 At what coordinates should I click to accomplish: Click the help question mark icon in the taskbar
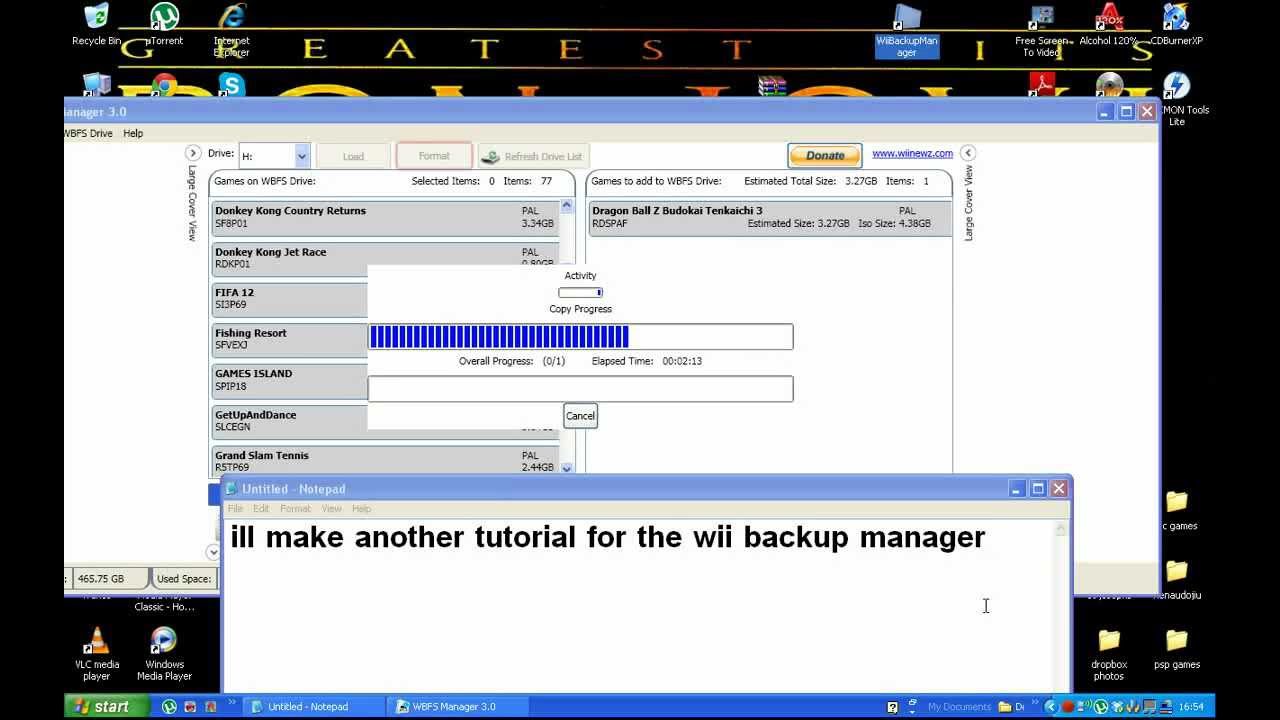tap(893, 707)
